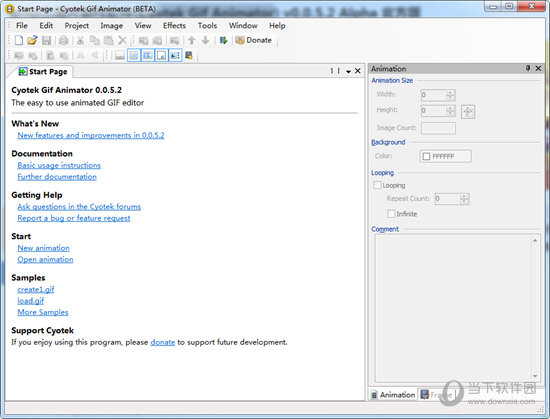Image resolution: width=550 pixels, height=419 pixels.
Task: Enable the Looping checkbox
Action: click(x=377, y=185)
